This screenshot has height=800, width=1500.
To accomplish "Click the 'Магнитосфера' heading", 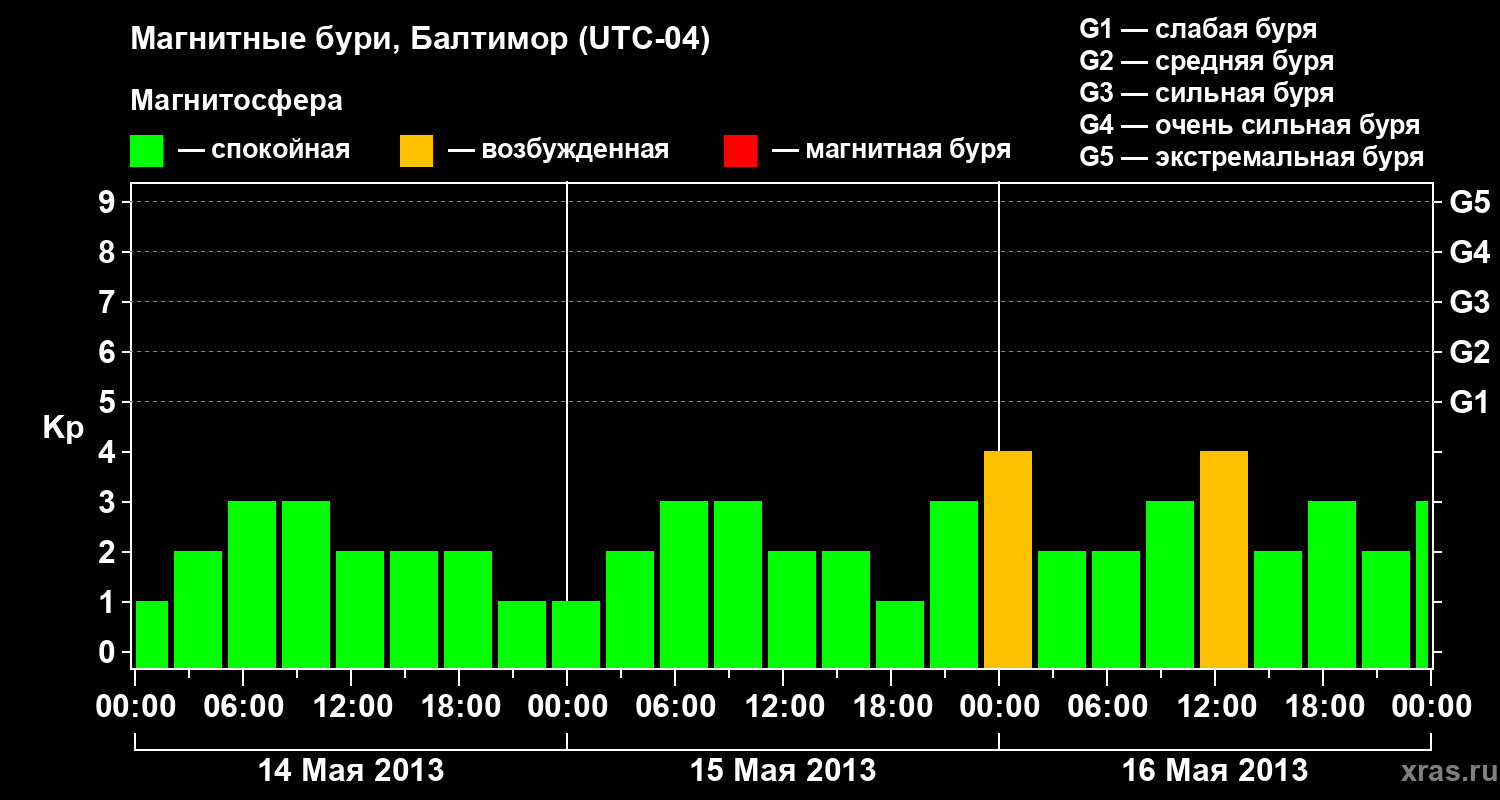I will coord(236,101).
